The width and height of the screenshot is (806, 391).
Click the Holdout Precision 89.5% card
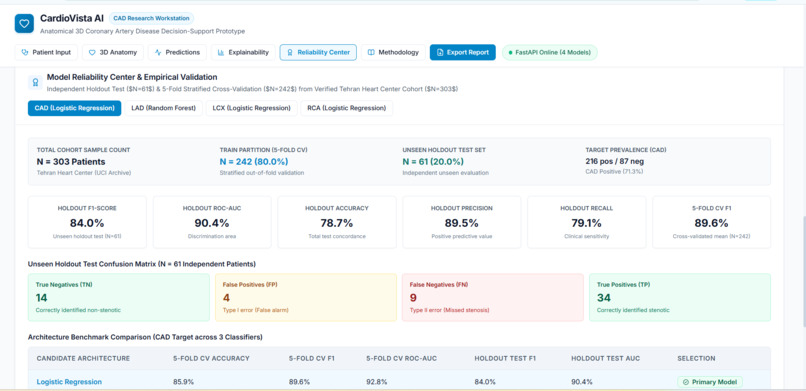(462, 222)
